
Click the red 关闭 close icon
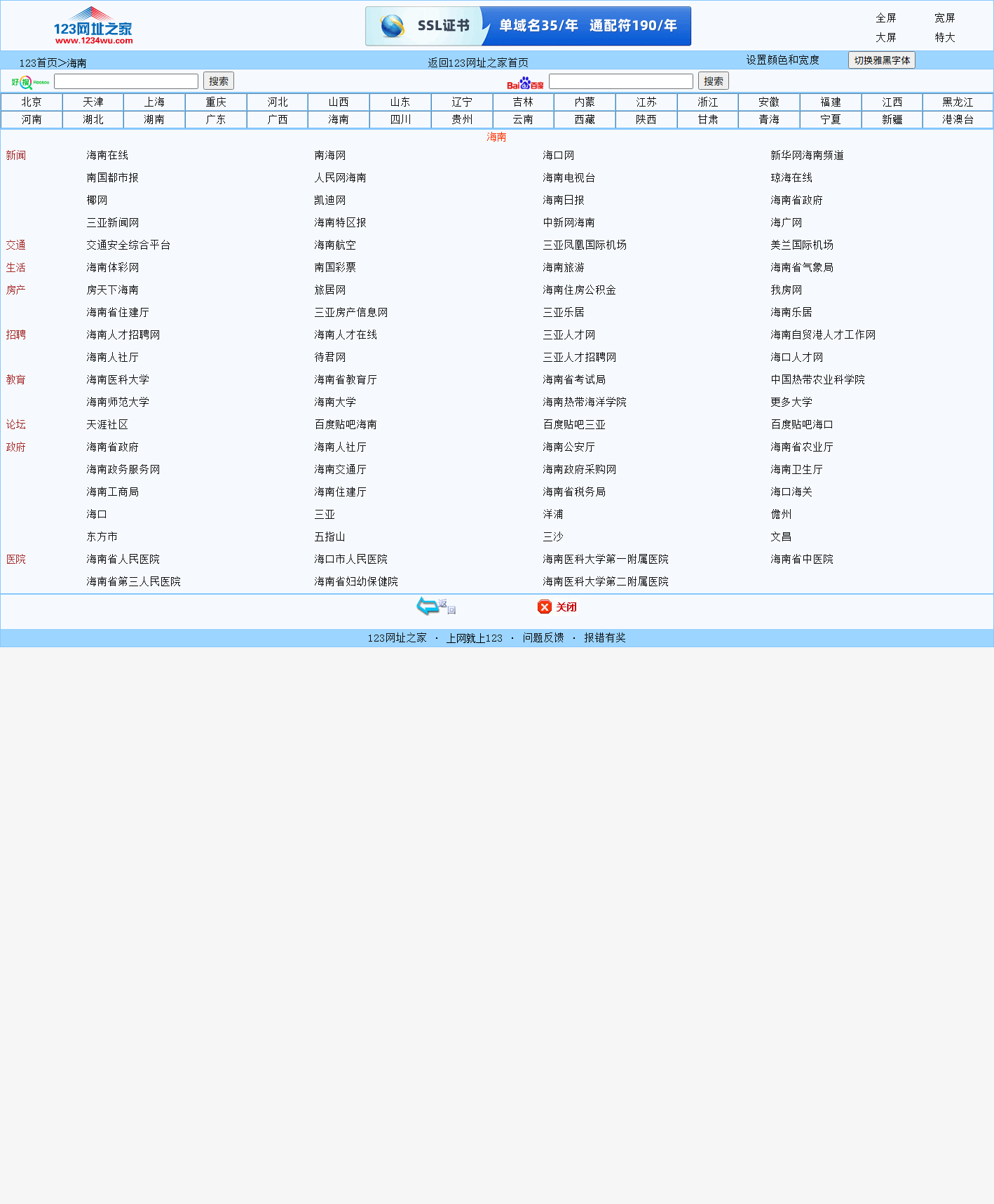pyautogui.click(x=557, y=607)
